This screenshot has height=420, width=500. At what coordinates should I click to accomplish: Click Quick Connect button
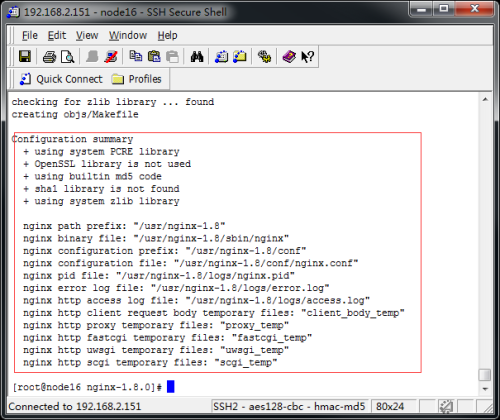pos(61,79)
